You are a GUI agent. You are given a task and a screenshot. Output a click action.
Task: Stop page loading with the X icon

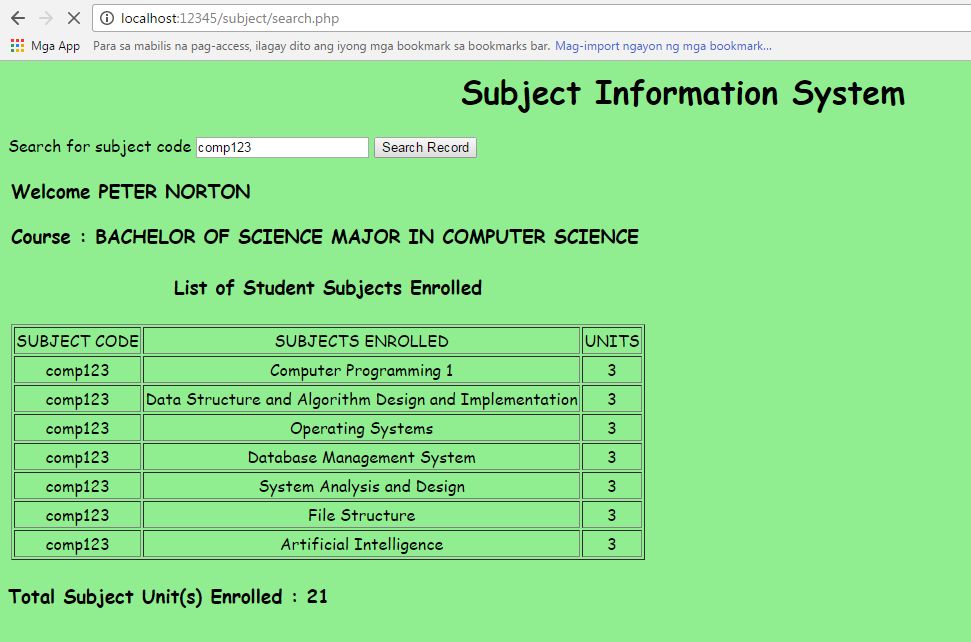76,18
